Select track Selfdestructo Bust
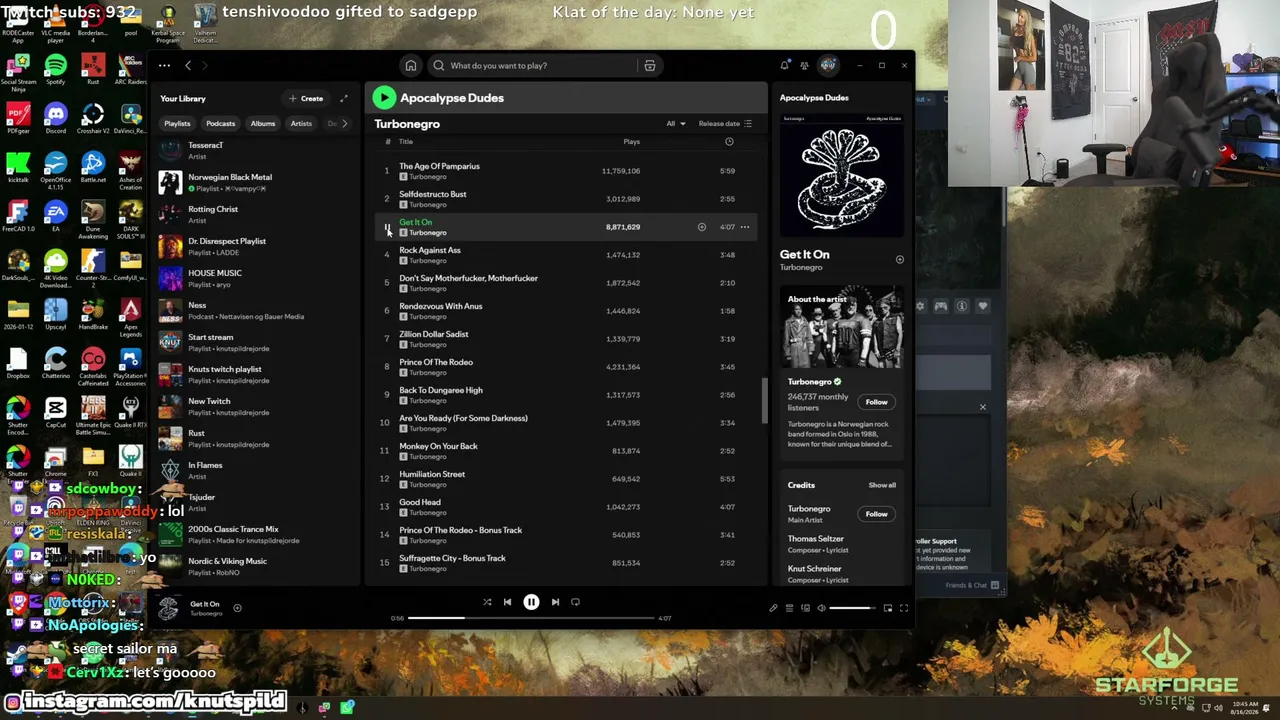 coord(565,199)
